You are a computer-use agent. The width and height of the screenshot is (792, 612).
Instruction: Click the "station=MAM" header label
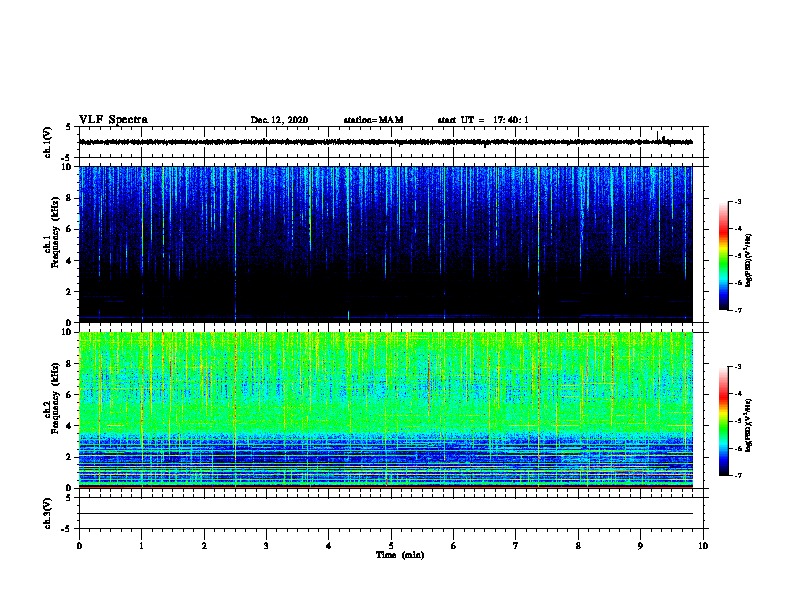[373, 120]
